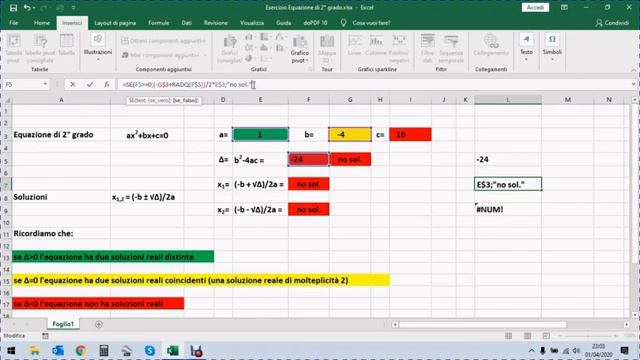Viewport: 640px width, 360px height.
Task: Insert a Colonne sparkline
Action: (x=376, y=46)
